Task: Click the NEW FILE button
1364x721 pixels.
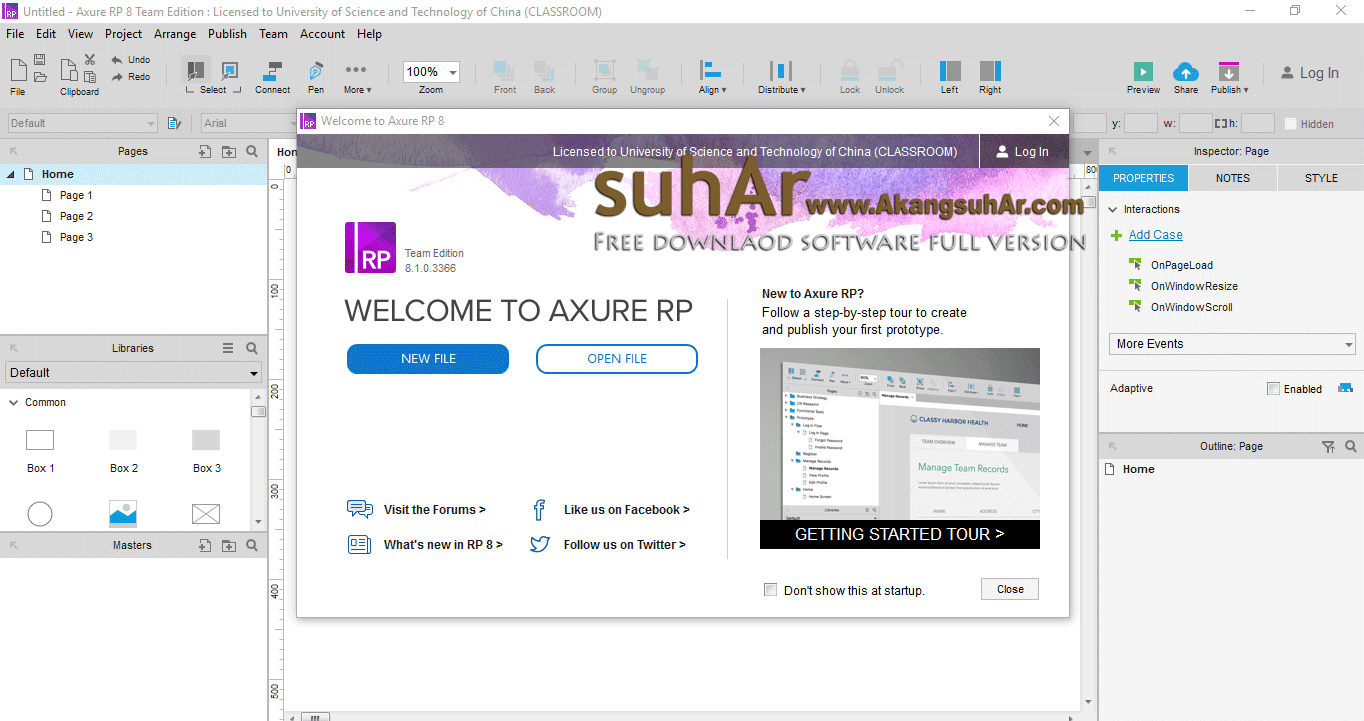Action: [428, 359]
